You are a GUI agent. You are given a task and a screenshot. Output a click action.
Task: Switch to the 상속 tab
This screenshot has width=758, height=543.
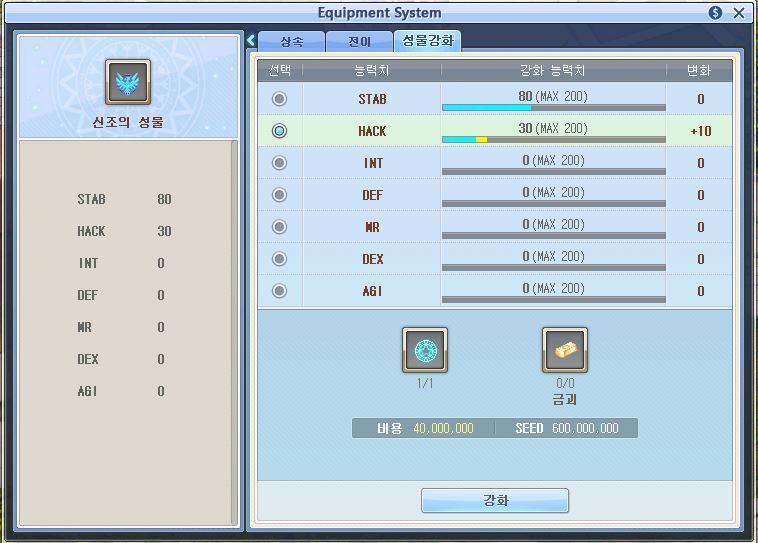point(292,42)
